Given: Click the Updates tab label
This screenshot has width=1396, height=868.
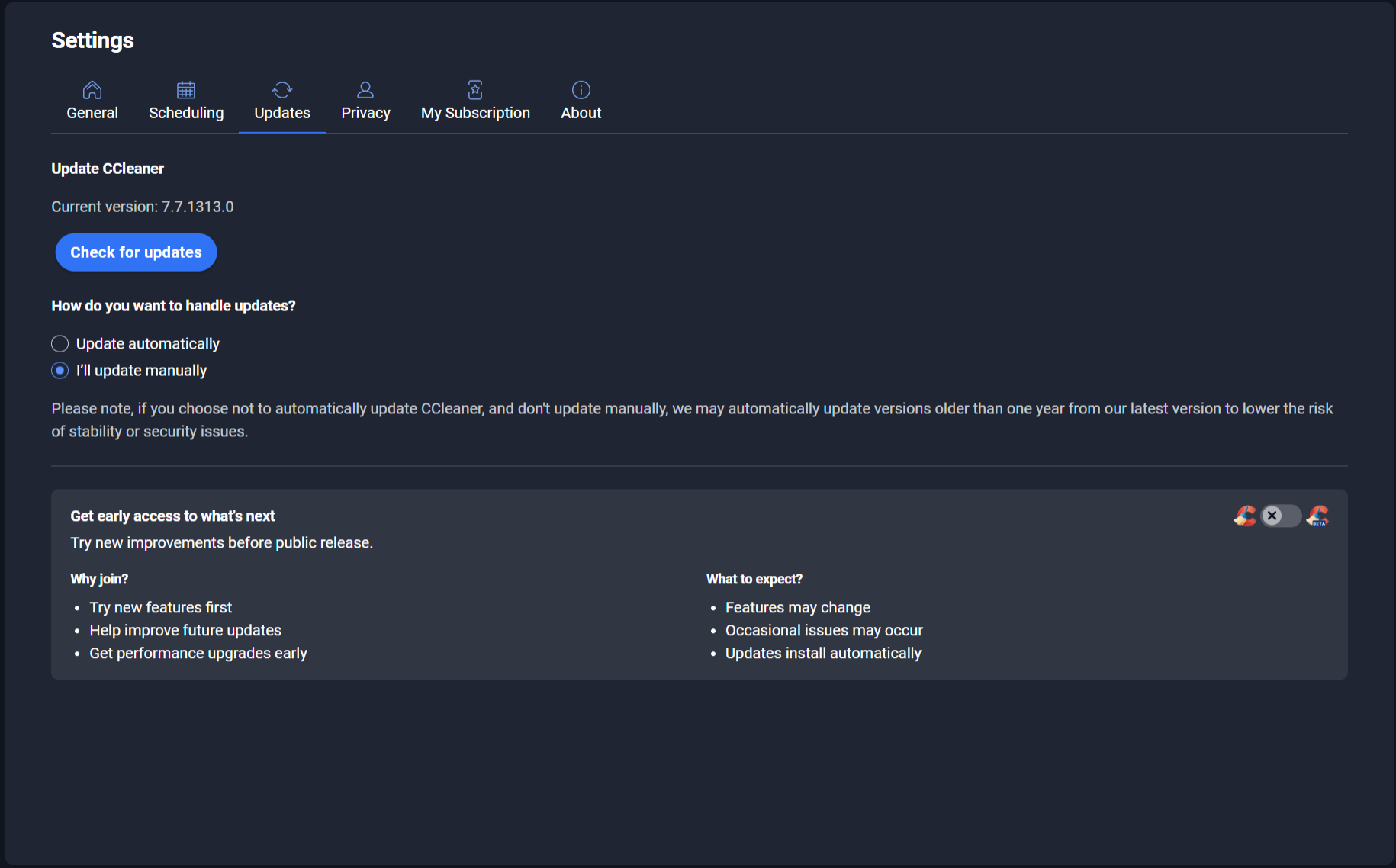Looking at the screenshot, I should pos(282,113).
